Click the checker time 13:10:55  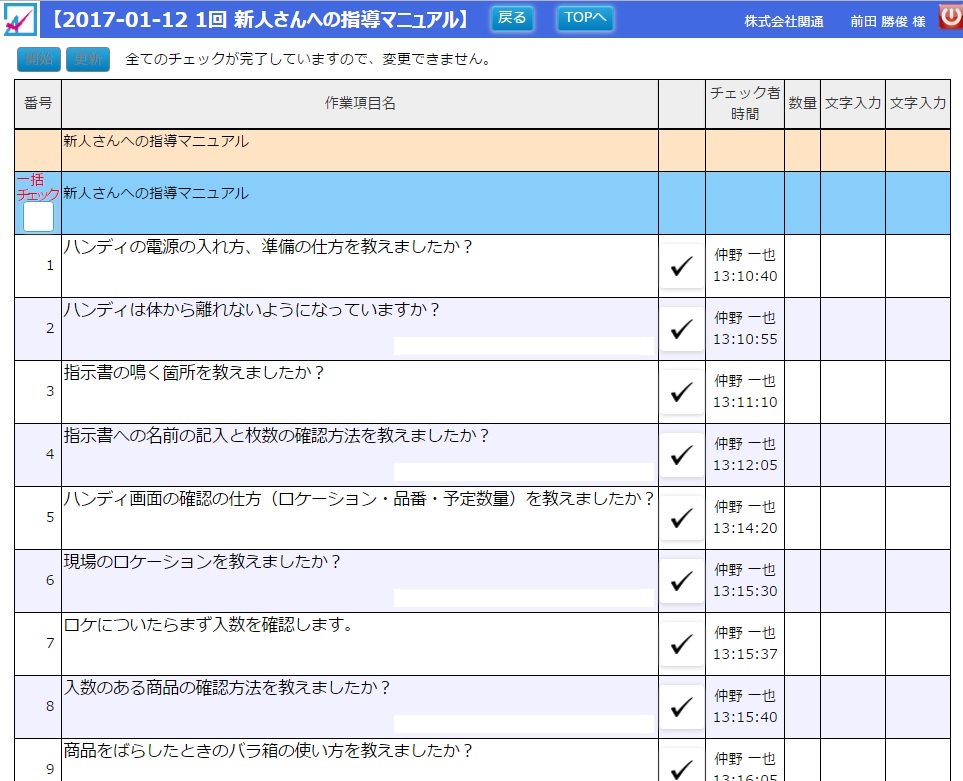point(745,340)
